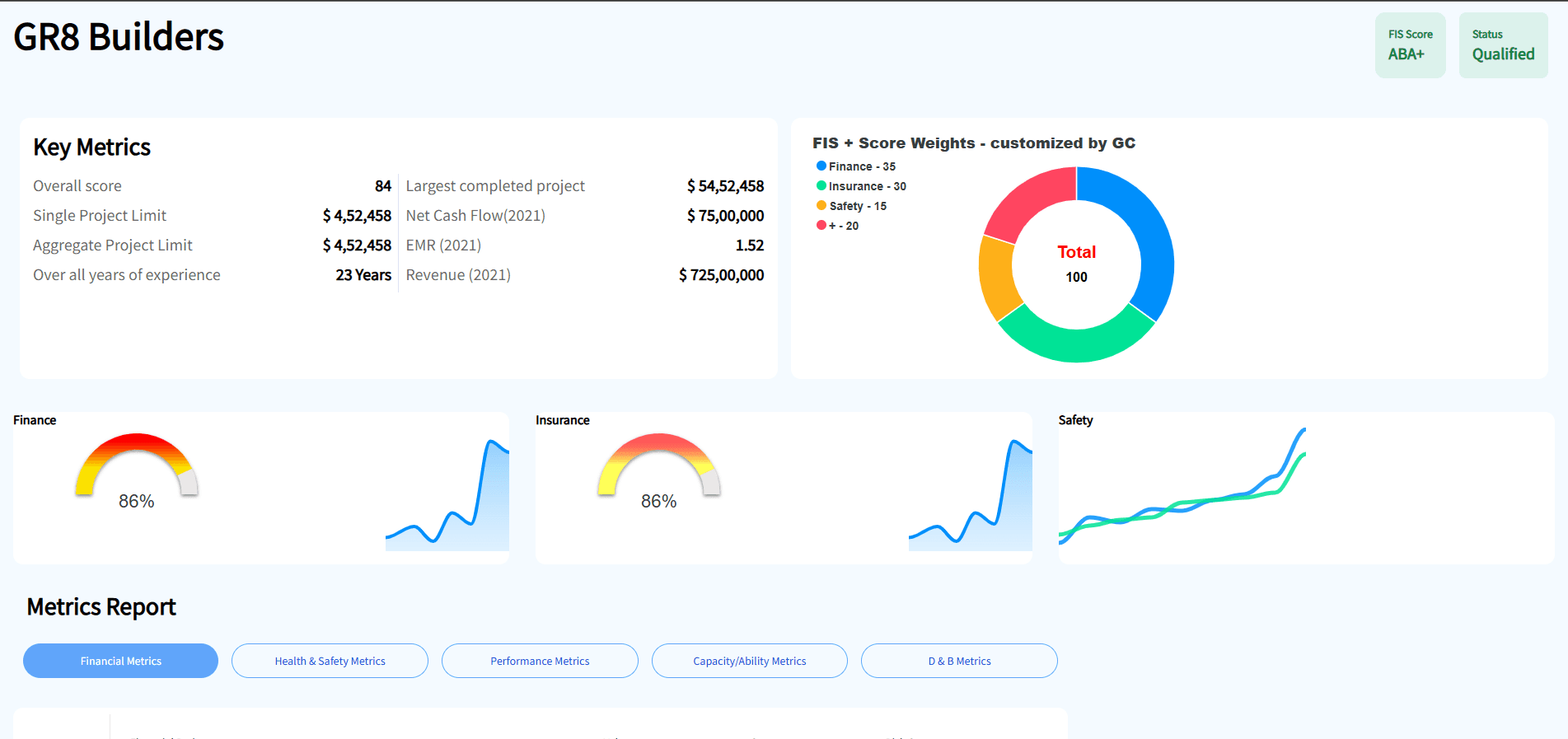Click the FIS + Score Weights chart title
Viewport: 1568px width, 739px height.
pos(974,143)
